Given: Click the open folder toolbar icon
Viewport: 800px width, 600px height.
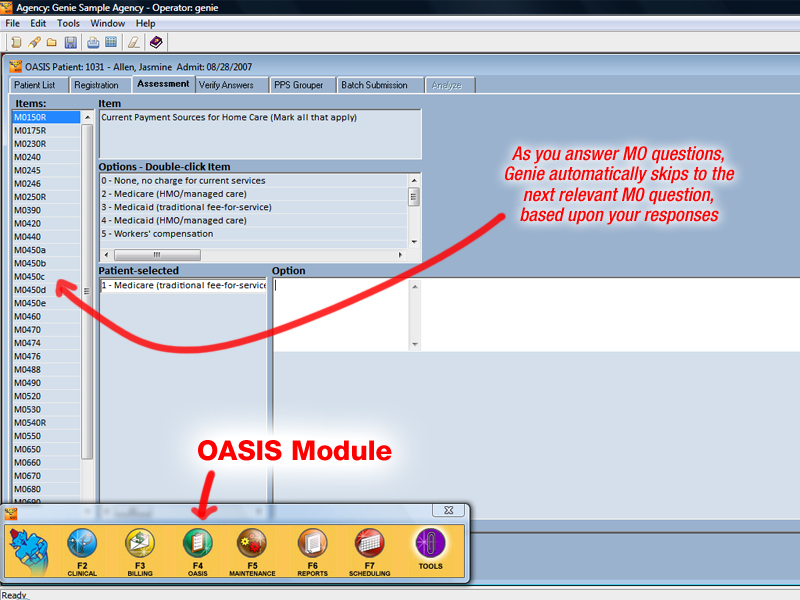Looking at the screenshot, I should [x=52, y=42].
